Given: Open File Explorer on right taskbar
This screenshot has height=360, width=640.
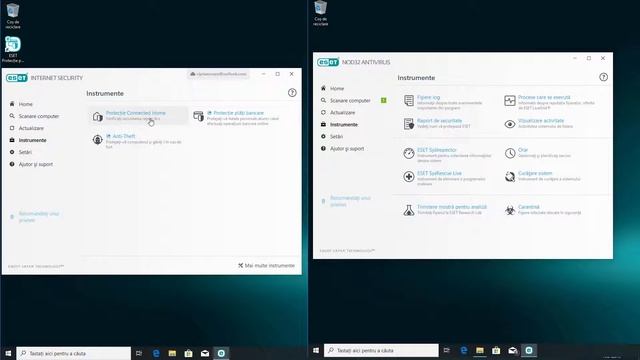Looking at the screenshot, I should 480,350.
